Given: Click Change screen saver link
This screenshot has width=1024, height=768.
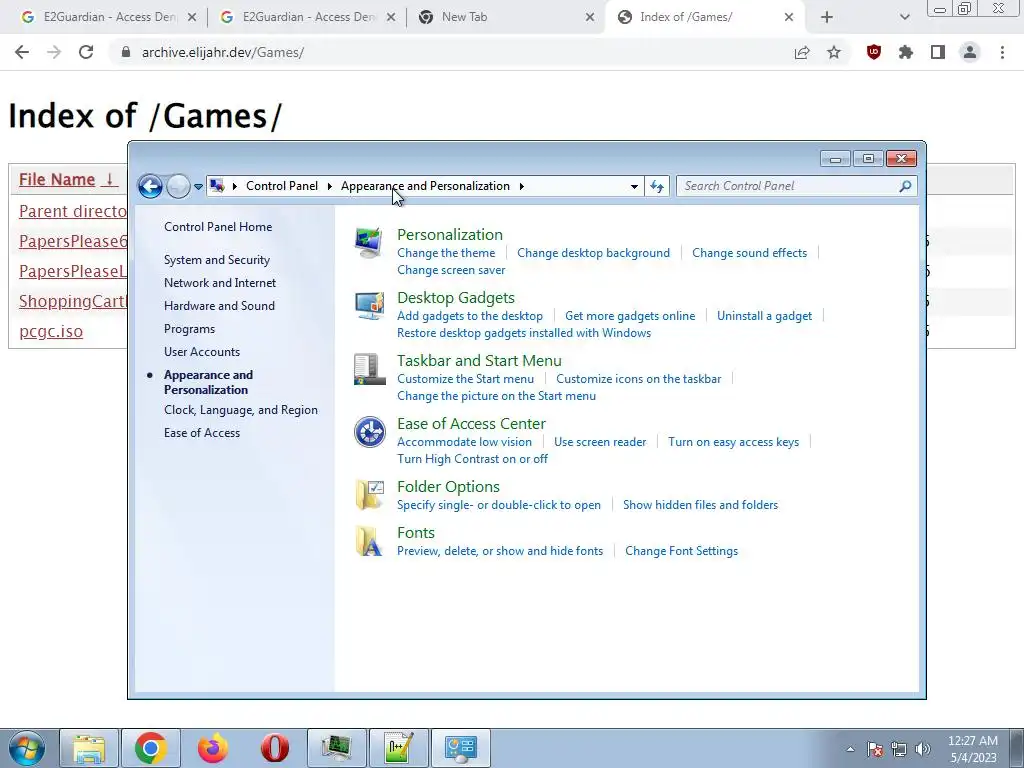Looking at the screenshot, I should [x=451, y=270].
